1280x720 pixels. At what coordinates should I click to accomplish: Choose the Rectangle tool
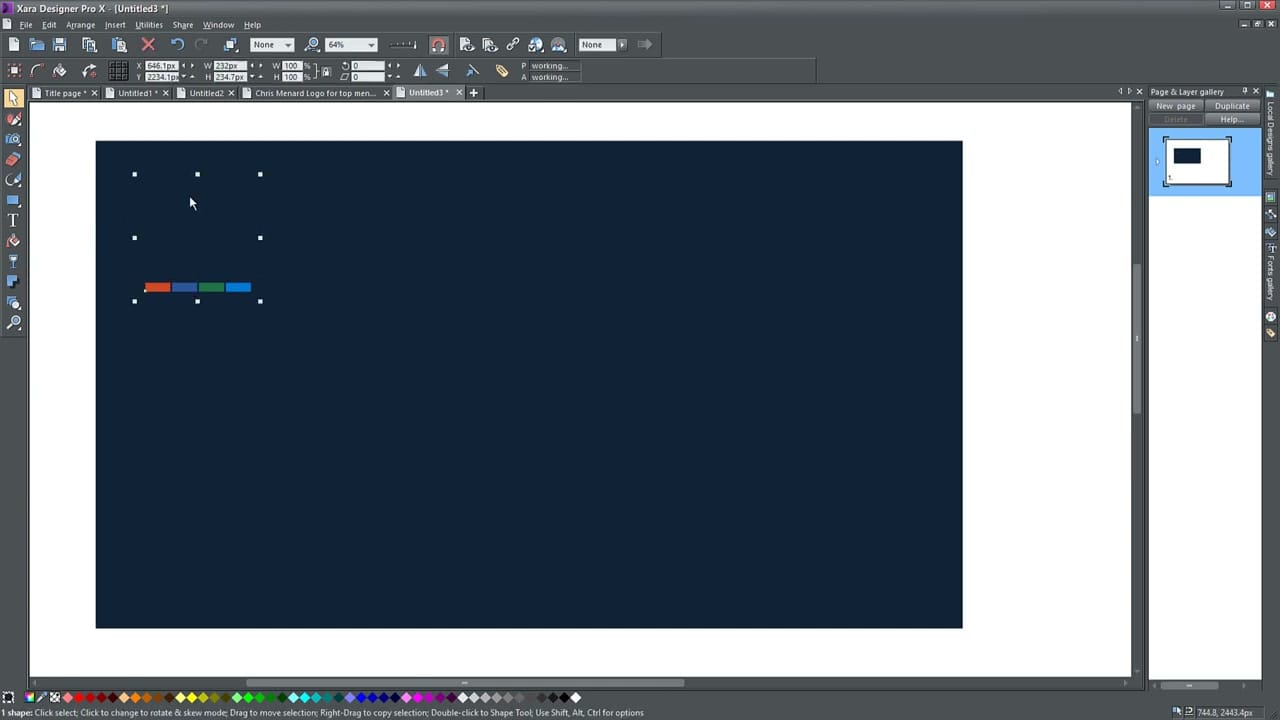tap(14, 199)
